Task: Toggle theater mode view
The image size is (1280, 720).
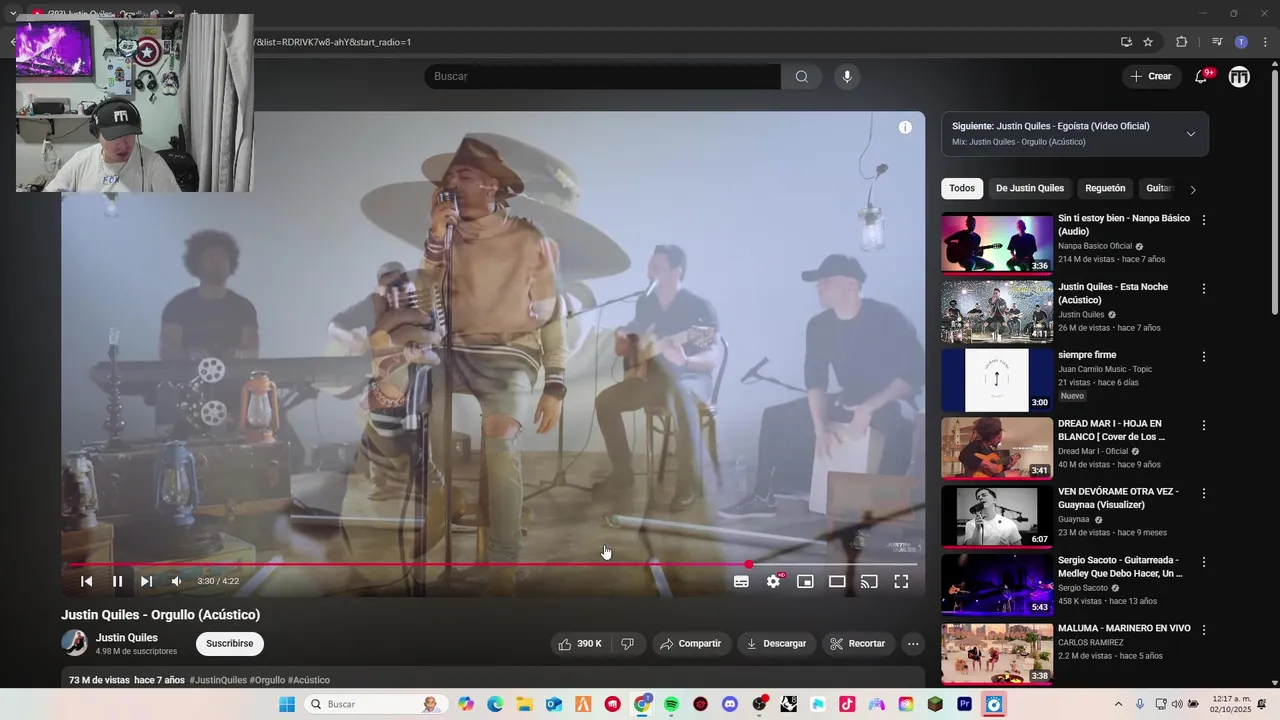Action: 837,581
